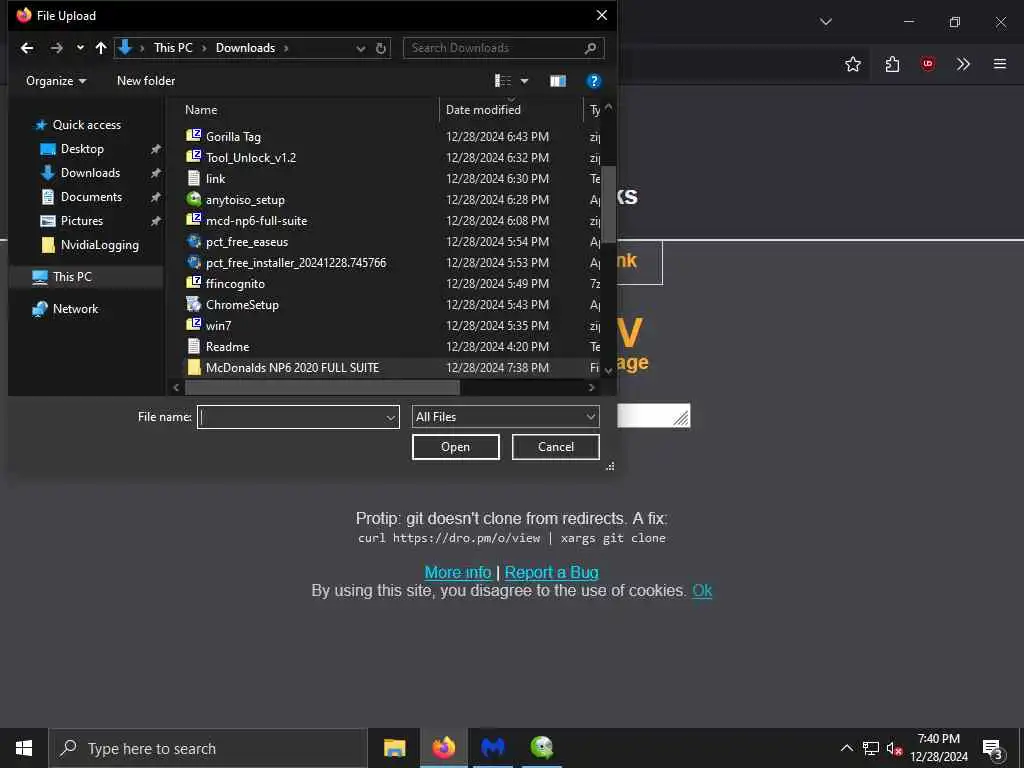Click the refresh icon beside address bar
This screenshot has width=1024, height=768.
click(x=381, y=48)
